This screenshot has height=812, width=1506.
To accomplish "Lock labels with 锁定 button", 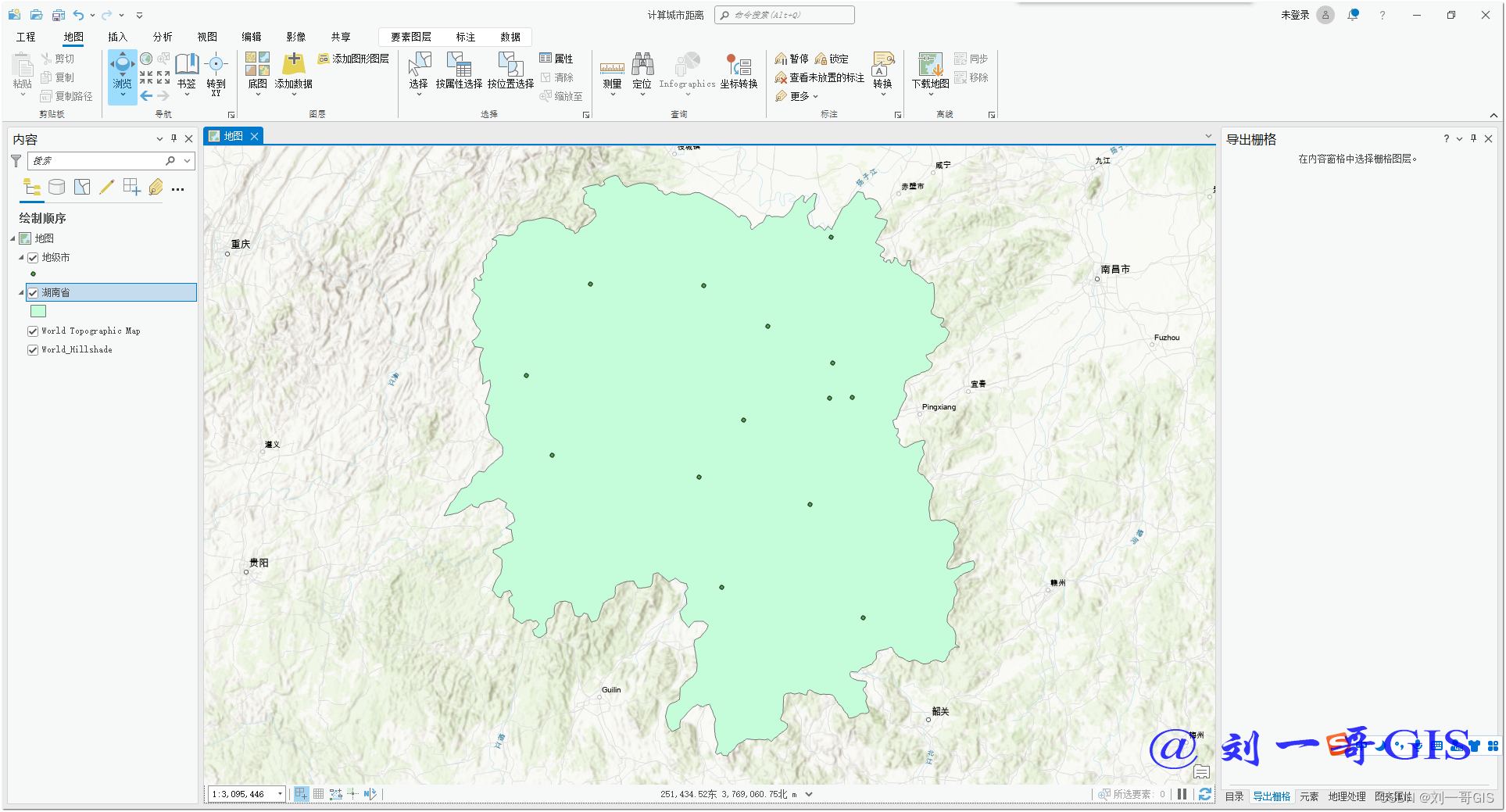I will coord(832,59).
